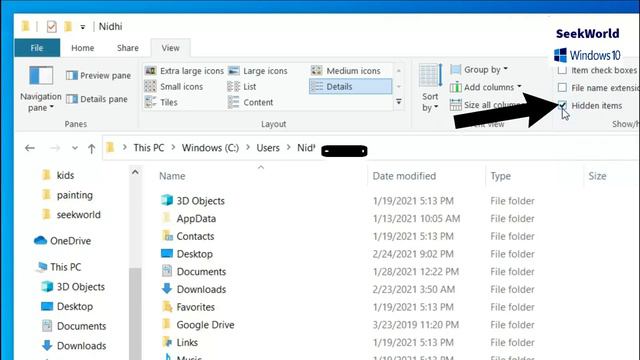
Task: Switch to the Home tab
Action: click(83, 48)
